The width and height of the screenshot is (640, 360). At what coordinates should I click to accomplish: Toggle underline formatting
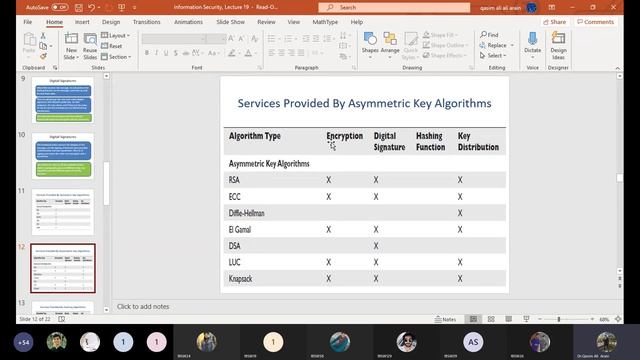point(166,53)
